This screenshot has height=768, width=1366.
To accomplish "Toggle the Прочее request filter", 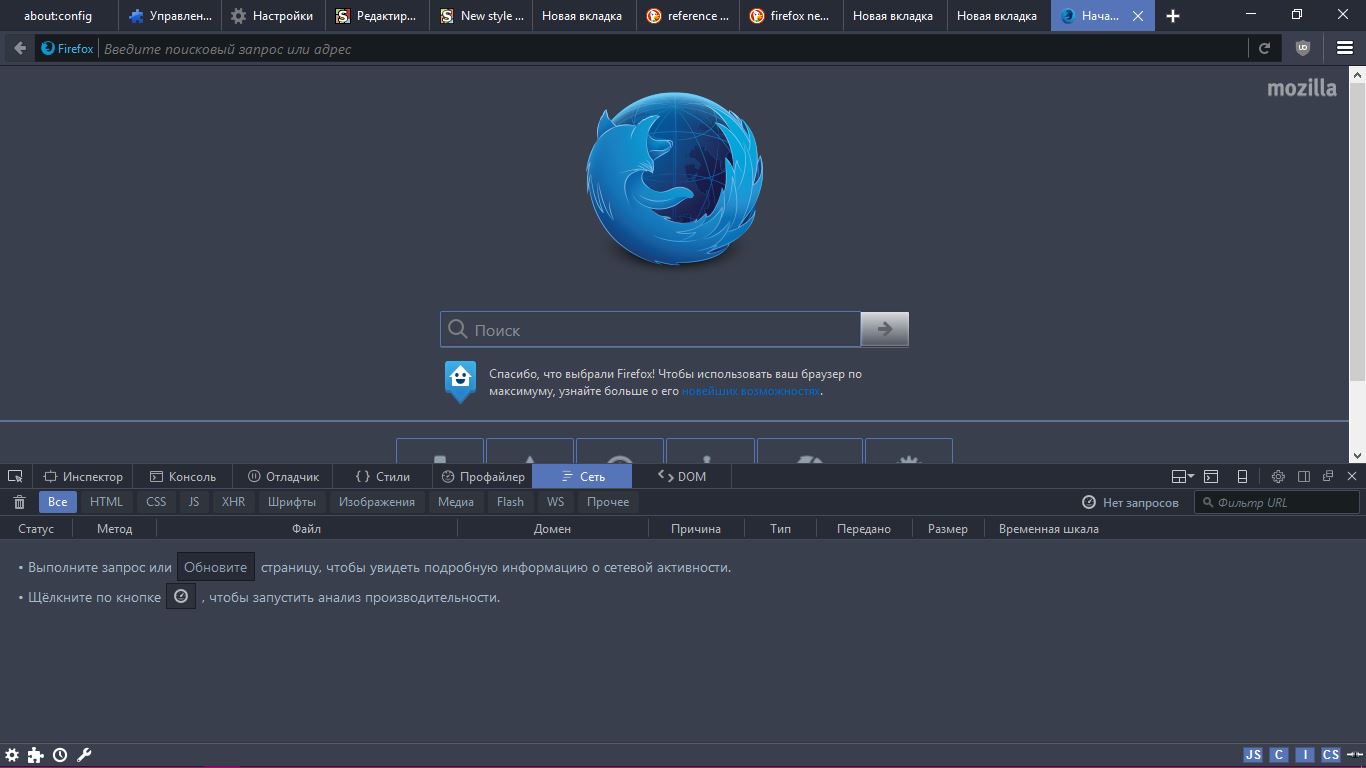I will (608, 502).
